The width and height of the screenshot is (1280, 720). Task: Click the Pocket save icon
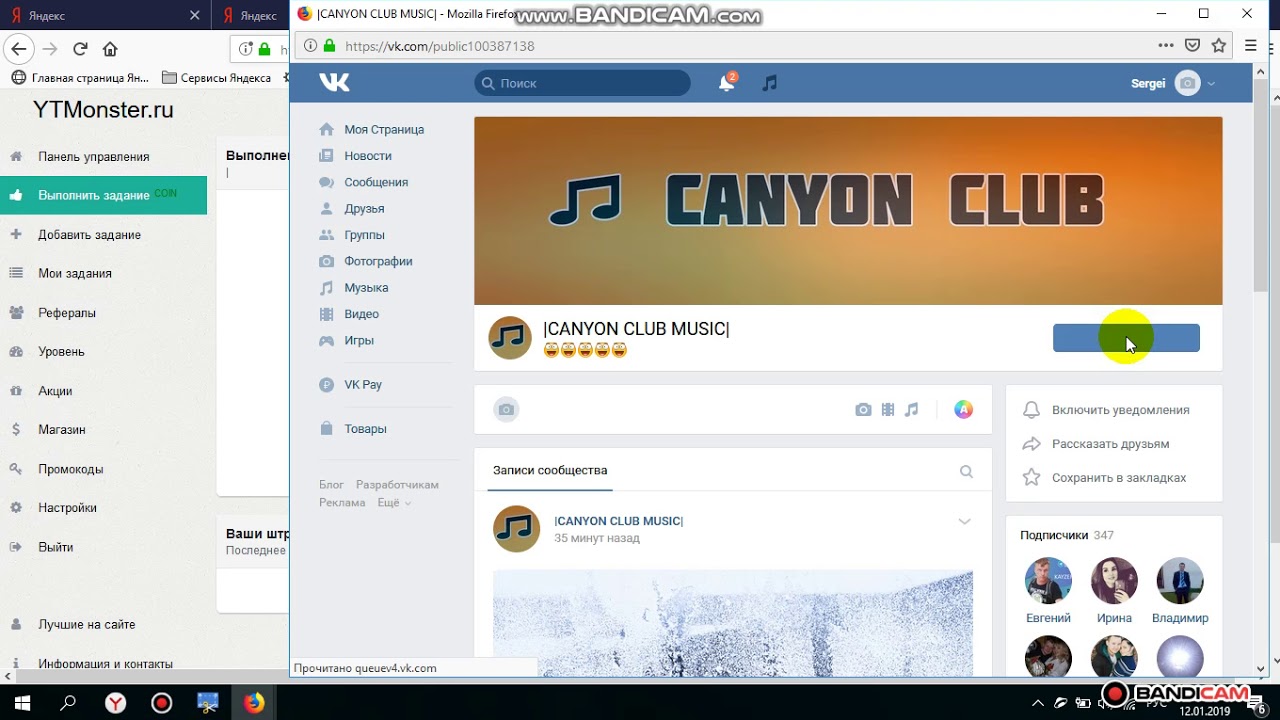(1192, 45)
